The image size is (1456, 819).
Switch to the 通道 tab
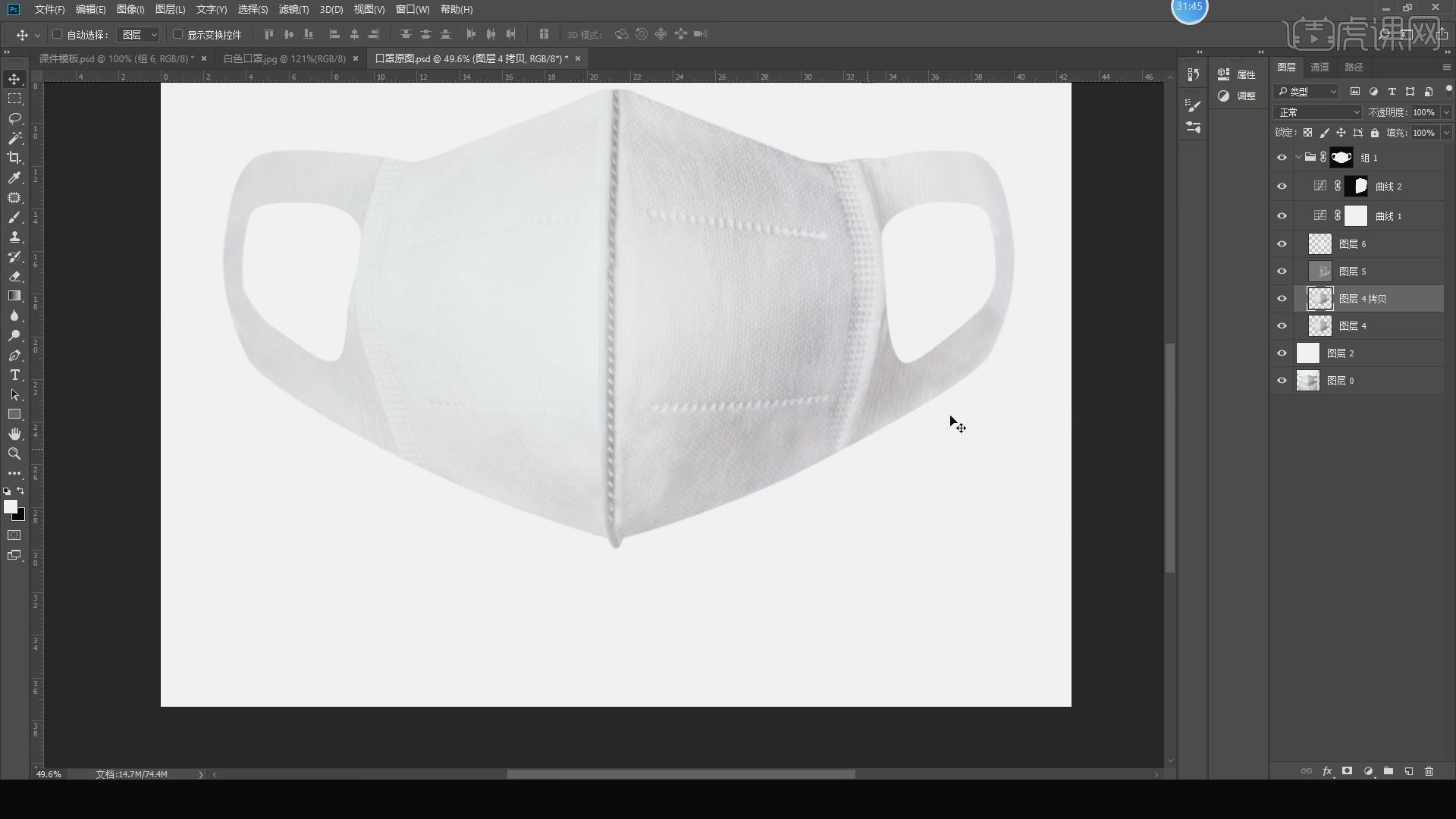point(1319,67)
